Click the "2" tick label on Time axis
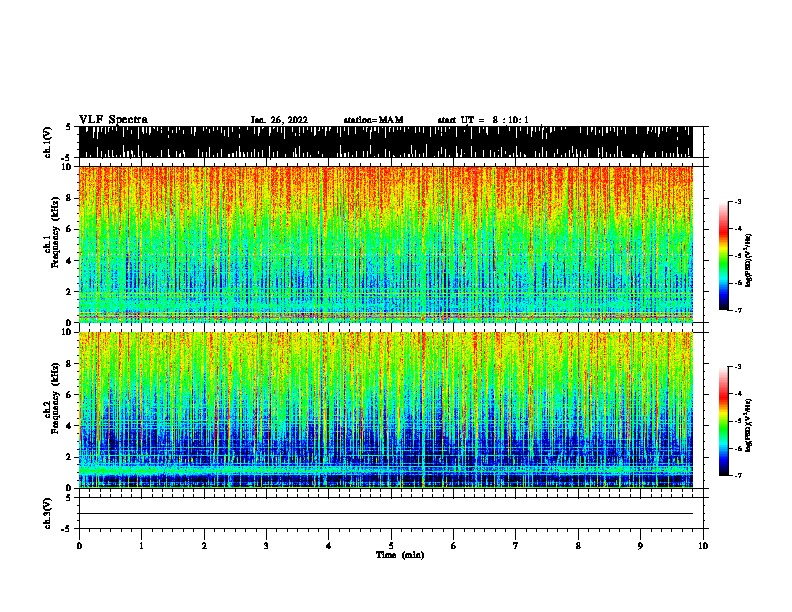 pos(204,545)
